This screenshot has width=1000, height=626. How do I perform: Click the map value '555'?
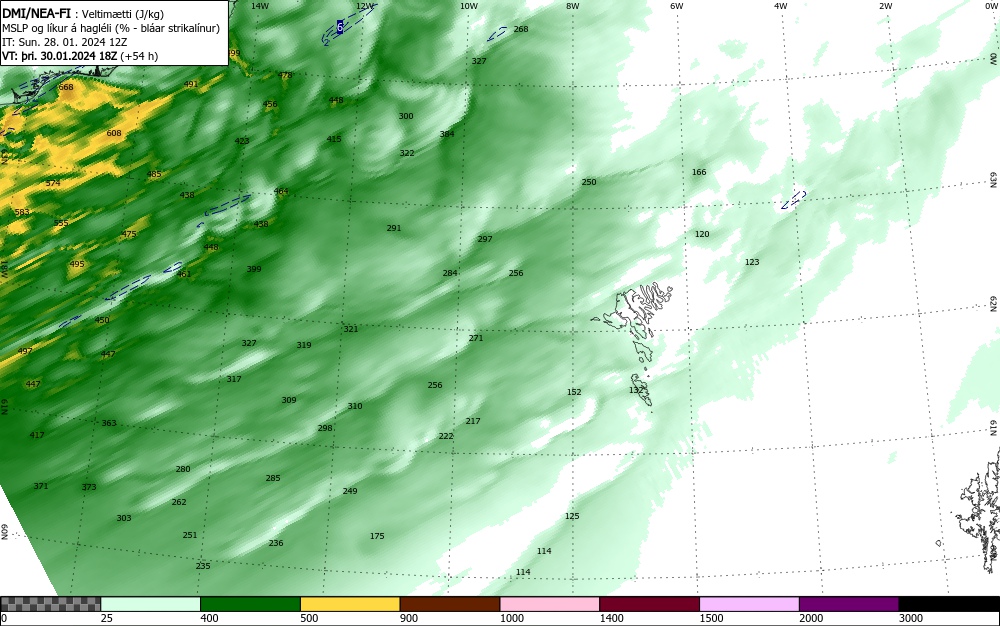[x=61, y=223]
